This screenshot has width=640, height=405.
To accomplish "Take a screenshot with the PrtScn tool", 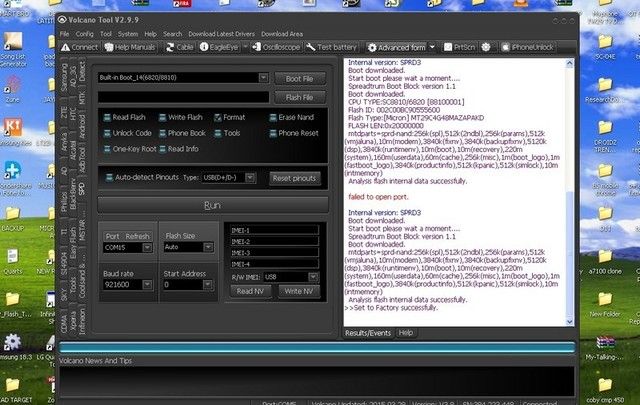I will pyautogui.click(x=459, y=47).
